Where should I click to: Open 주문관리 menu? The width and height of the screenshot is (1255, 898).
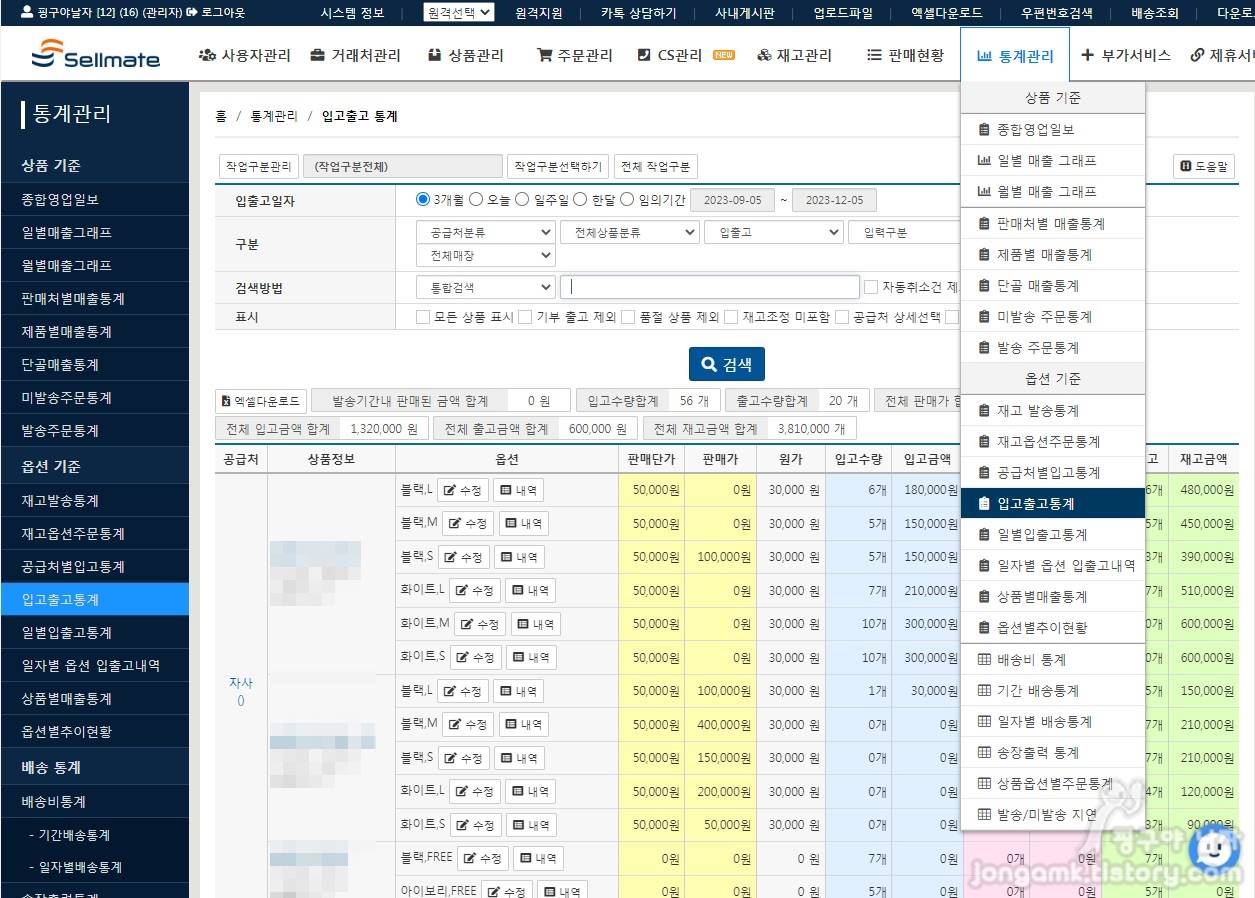point(575,55)
